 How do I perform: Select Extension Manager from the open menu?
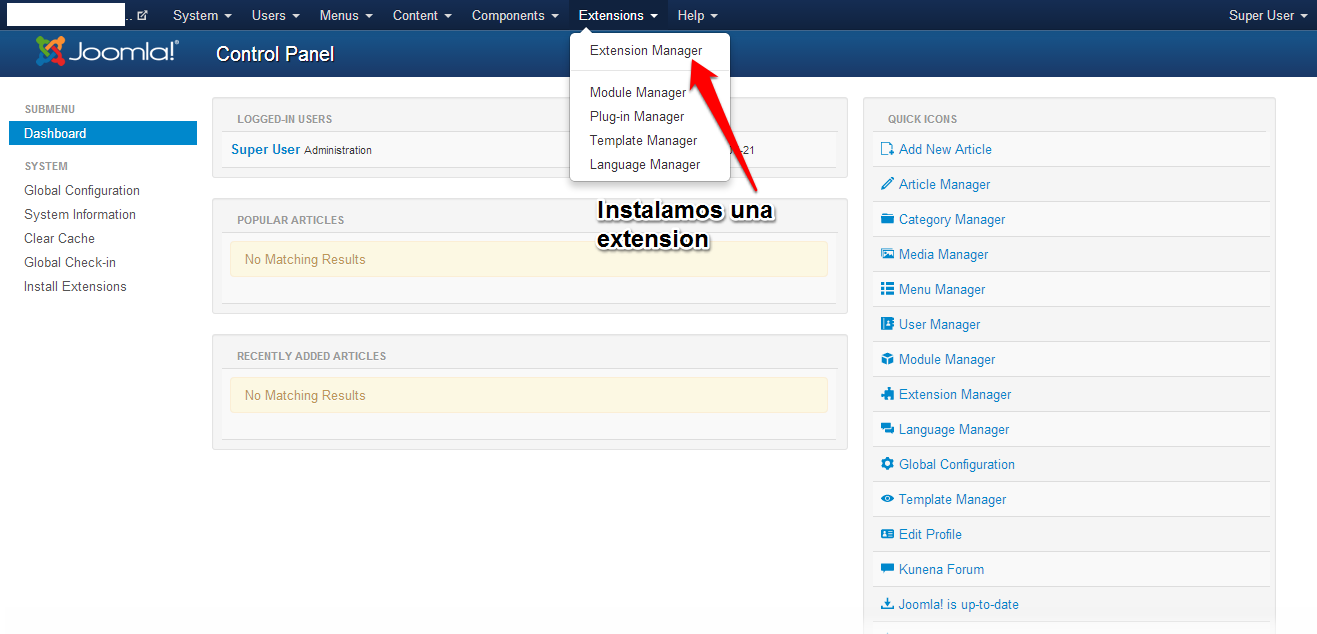tap(644, 50)
